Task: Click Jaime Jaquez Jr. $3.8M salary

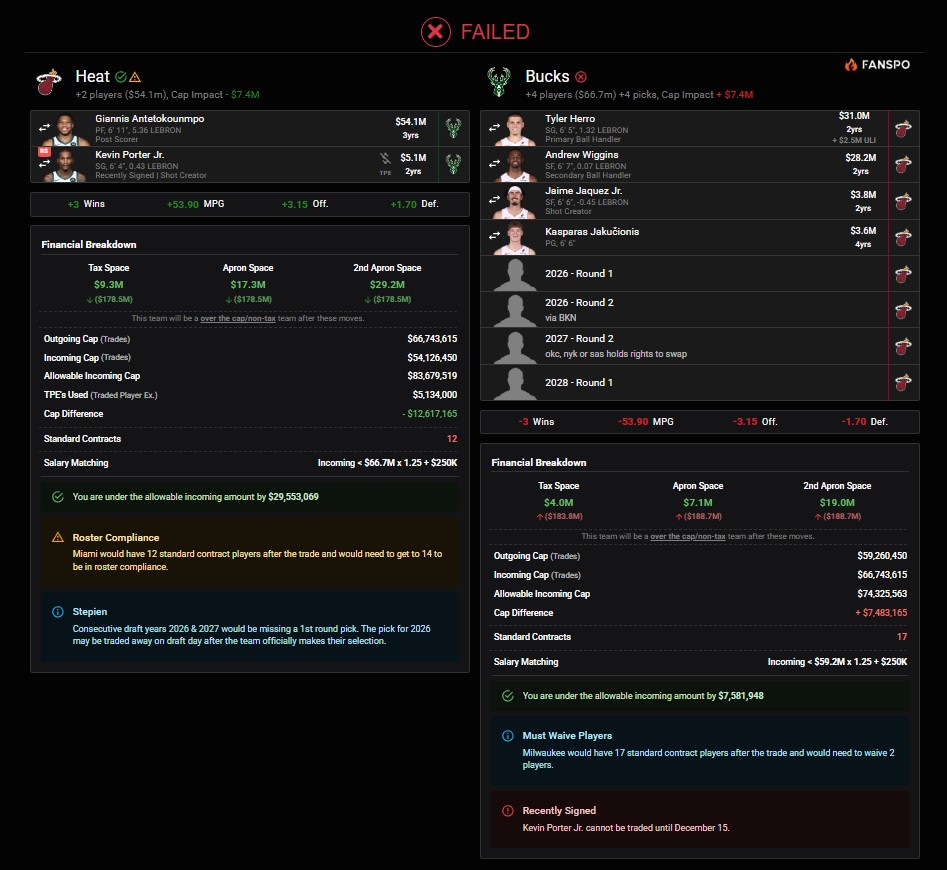Action: (x=863, y=194)
